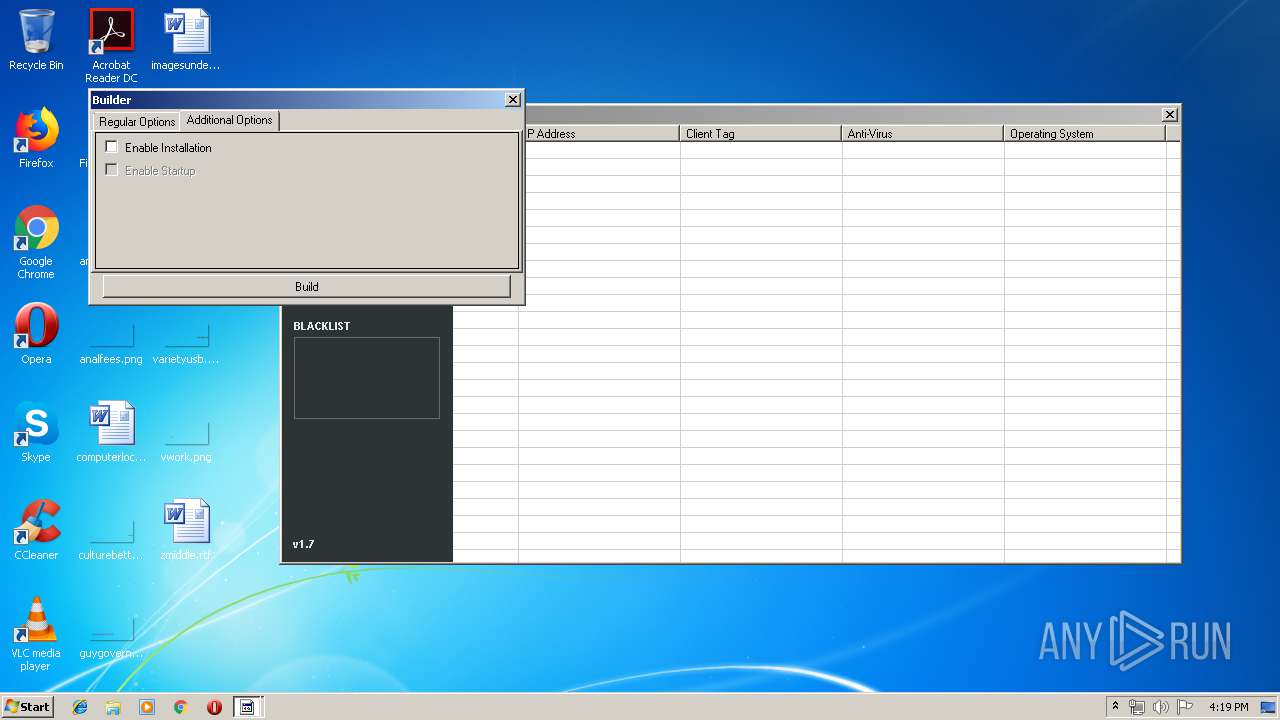
Task: Click the Build button
Action: coord(306,286)
